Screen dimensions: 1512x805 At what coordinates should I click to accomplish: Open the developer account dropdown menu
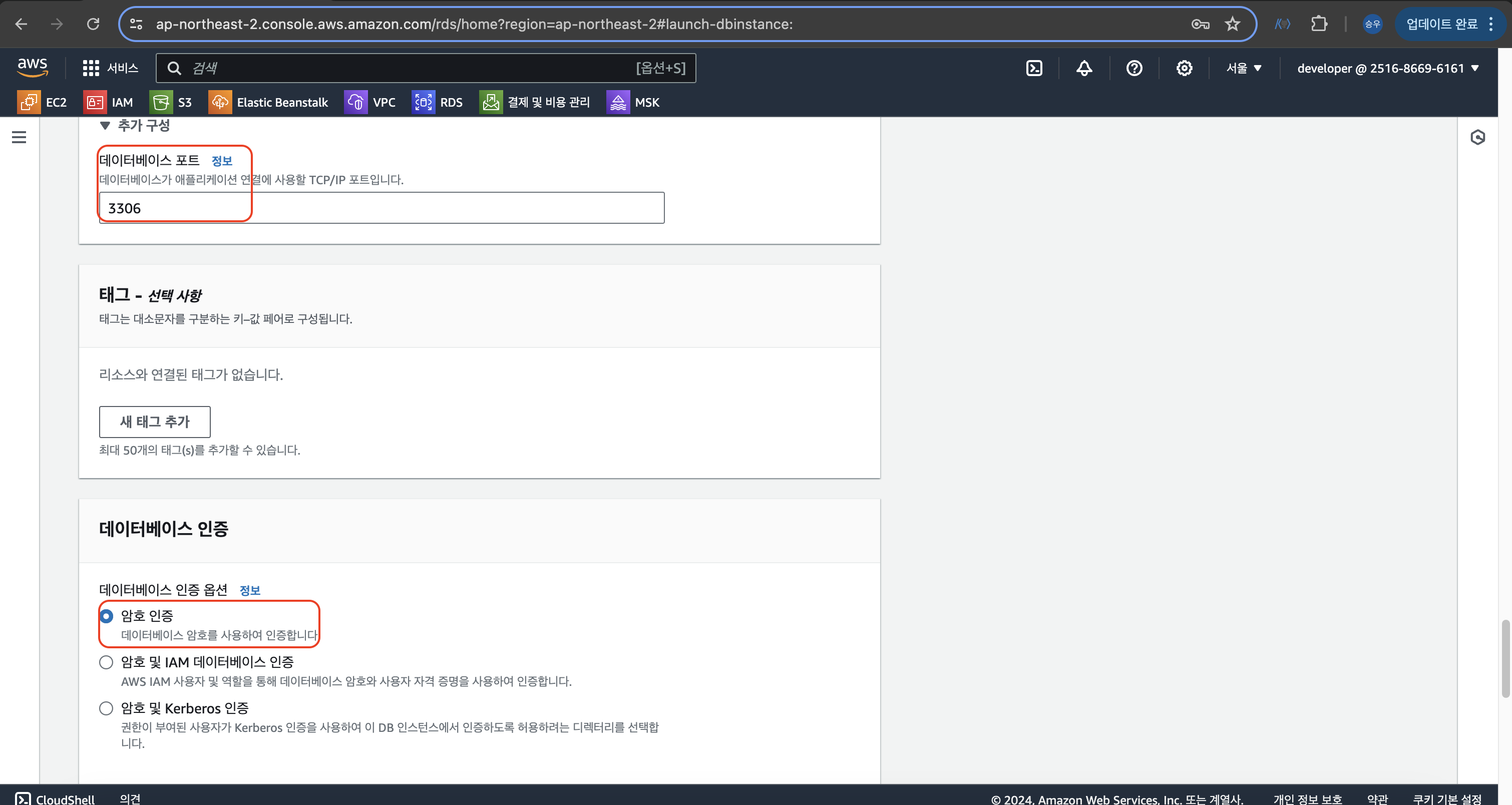click(1387, 68)
